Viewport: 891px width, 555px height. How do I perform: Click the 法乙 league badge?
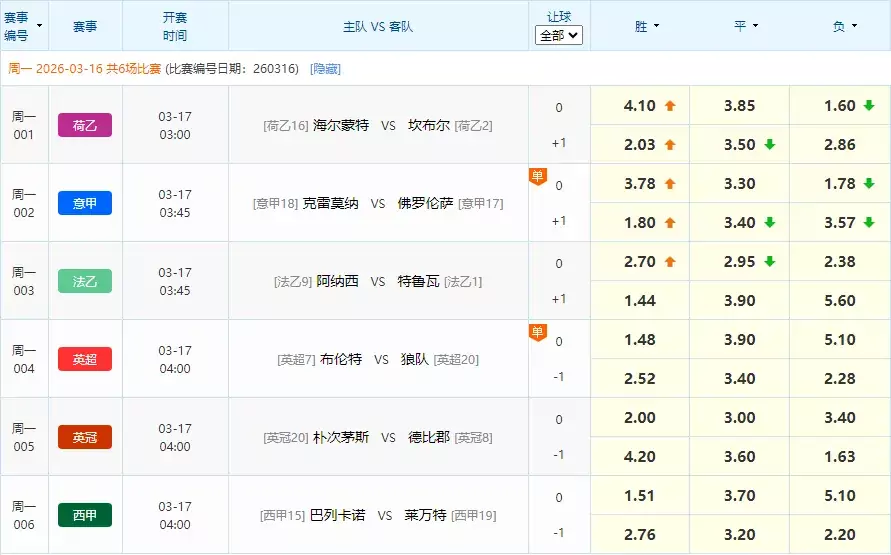(x=85, y=281)
